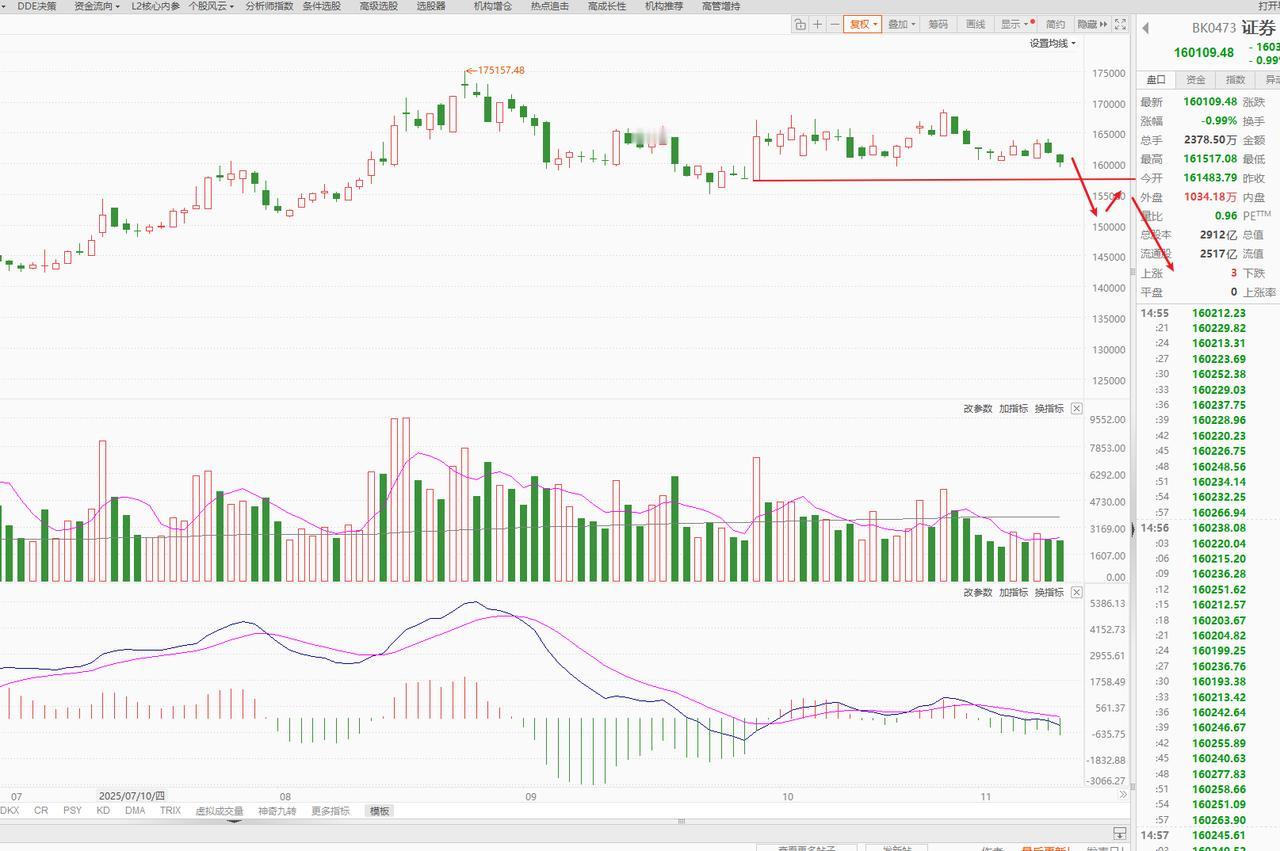This screenshot has height=851, width=1280.
Task: Open 更多指标 more indicators
Action: click(x=331, y=811)
